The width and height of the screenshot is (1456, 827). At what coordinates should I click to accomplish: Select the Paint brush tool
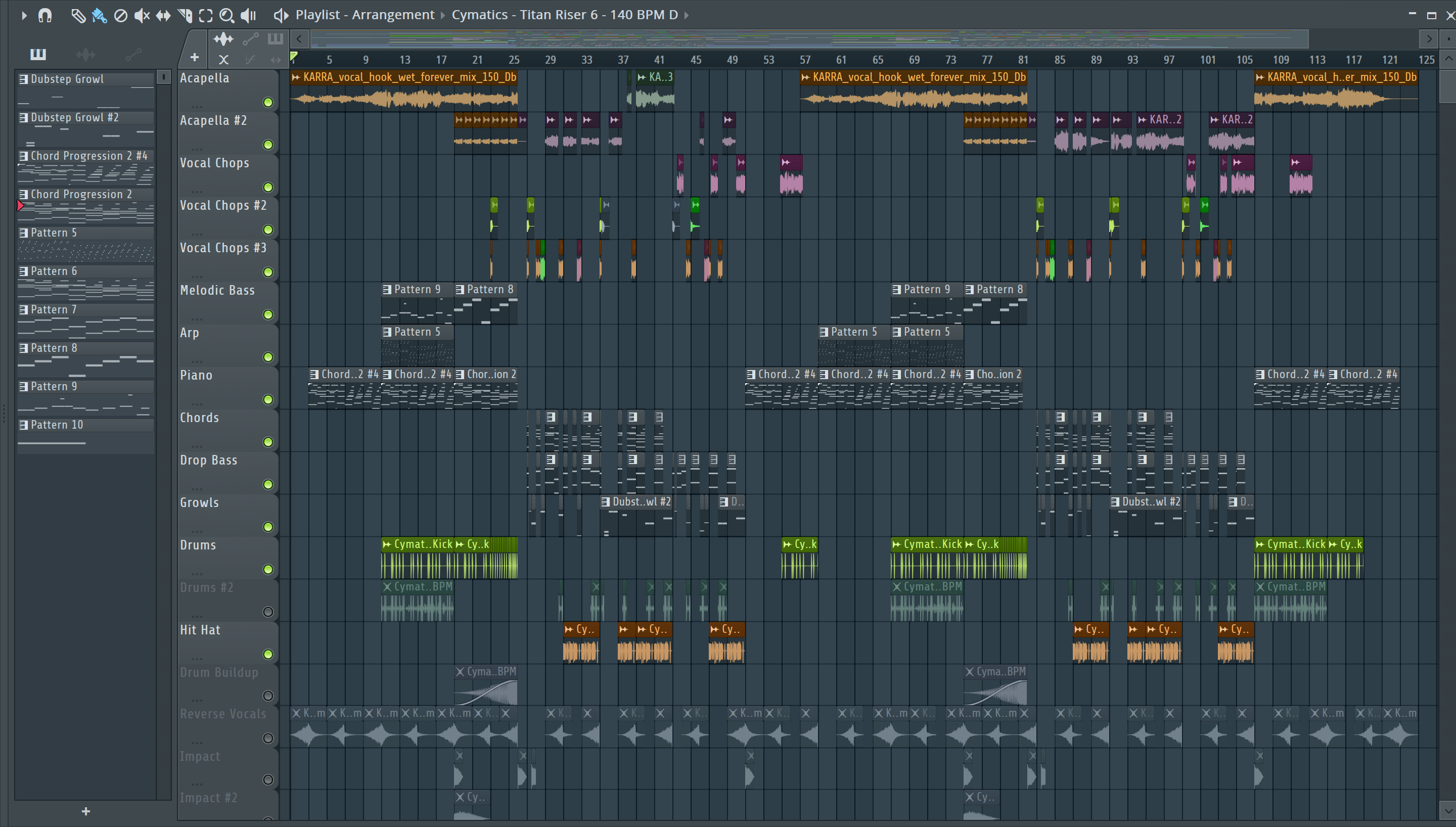point(100,15)
